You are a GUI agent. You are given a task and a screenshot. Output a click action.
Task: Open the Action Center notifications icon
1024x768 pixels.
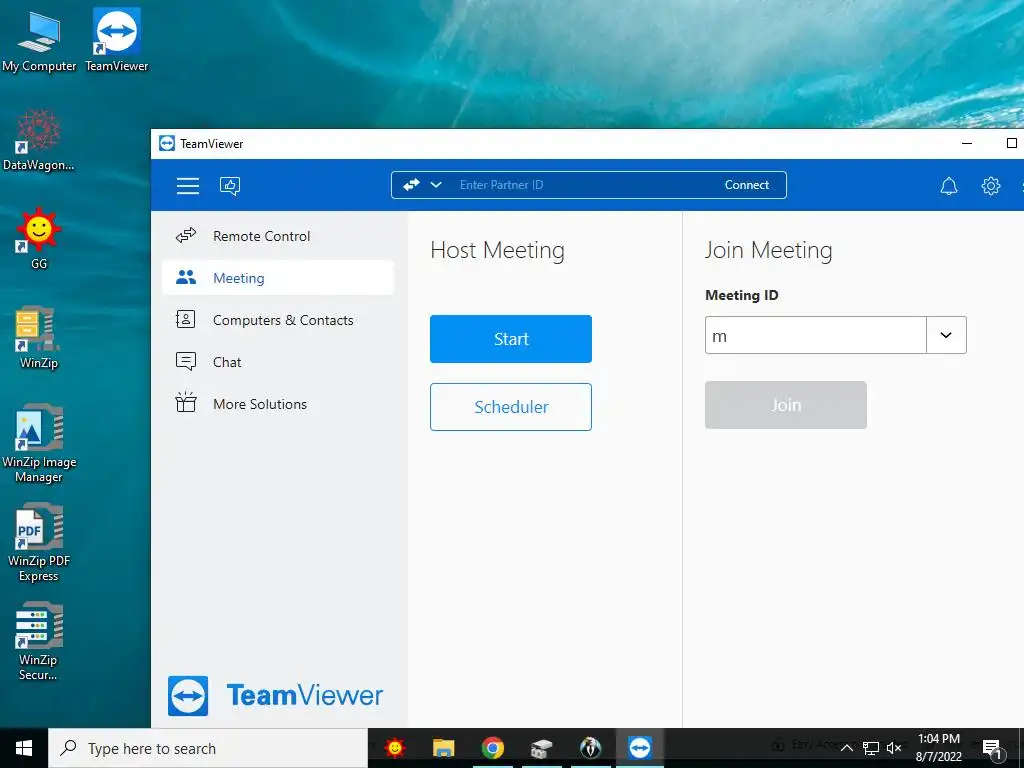(991, 748)
